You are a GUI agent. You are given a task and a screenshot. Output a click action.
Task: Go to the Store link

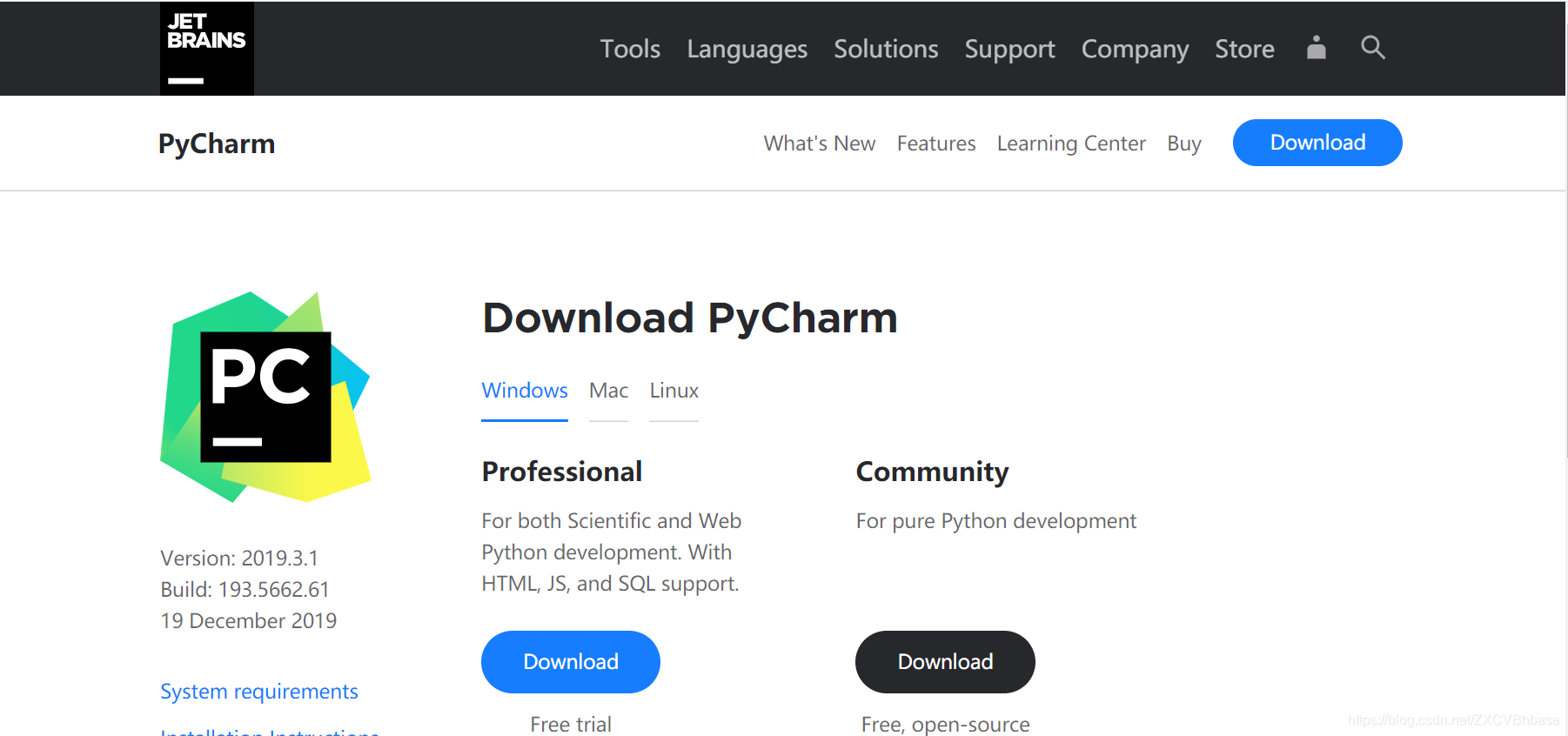tap(1244, 49)
